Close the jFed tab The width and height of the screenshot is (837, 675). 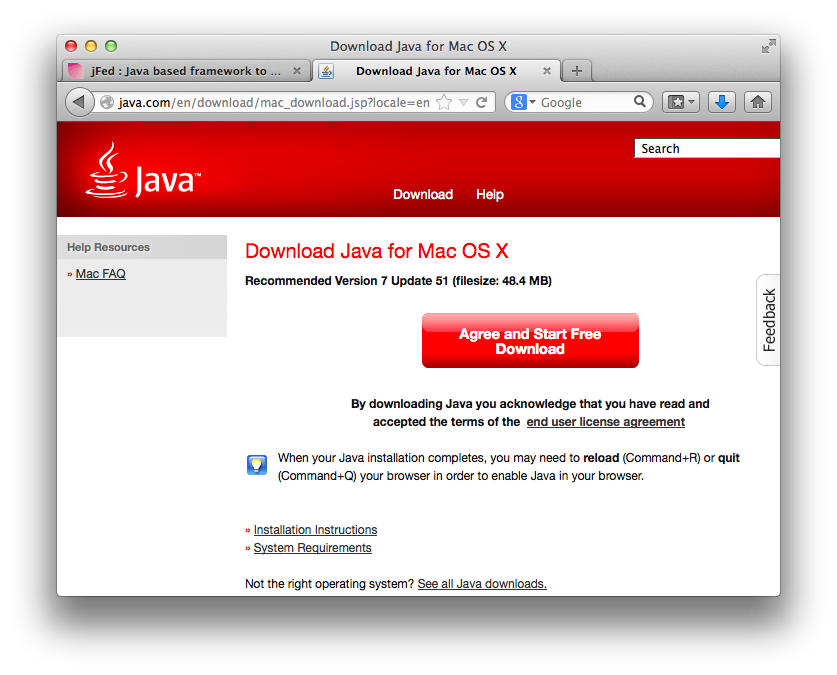297,70
